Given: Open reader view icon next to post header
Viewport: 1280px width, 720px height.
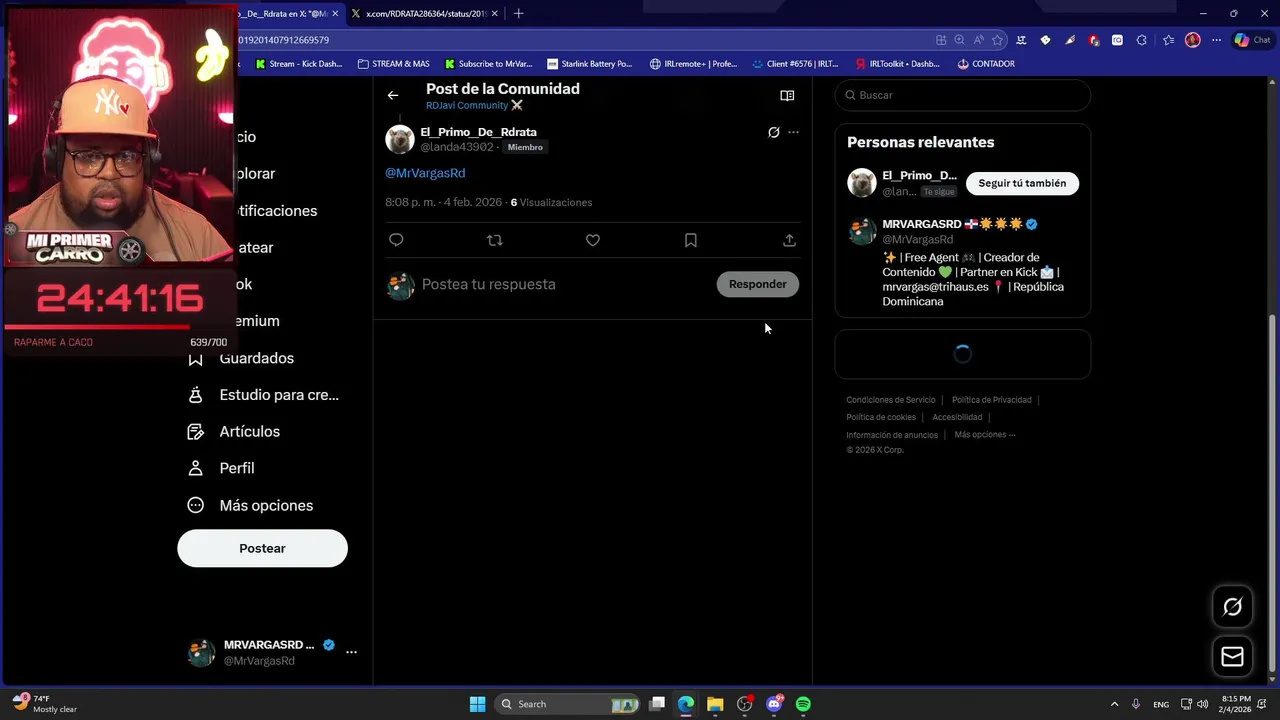Looking at the screenshot, I should tap(787, 96).
